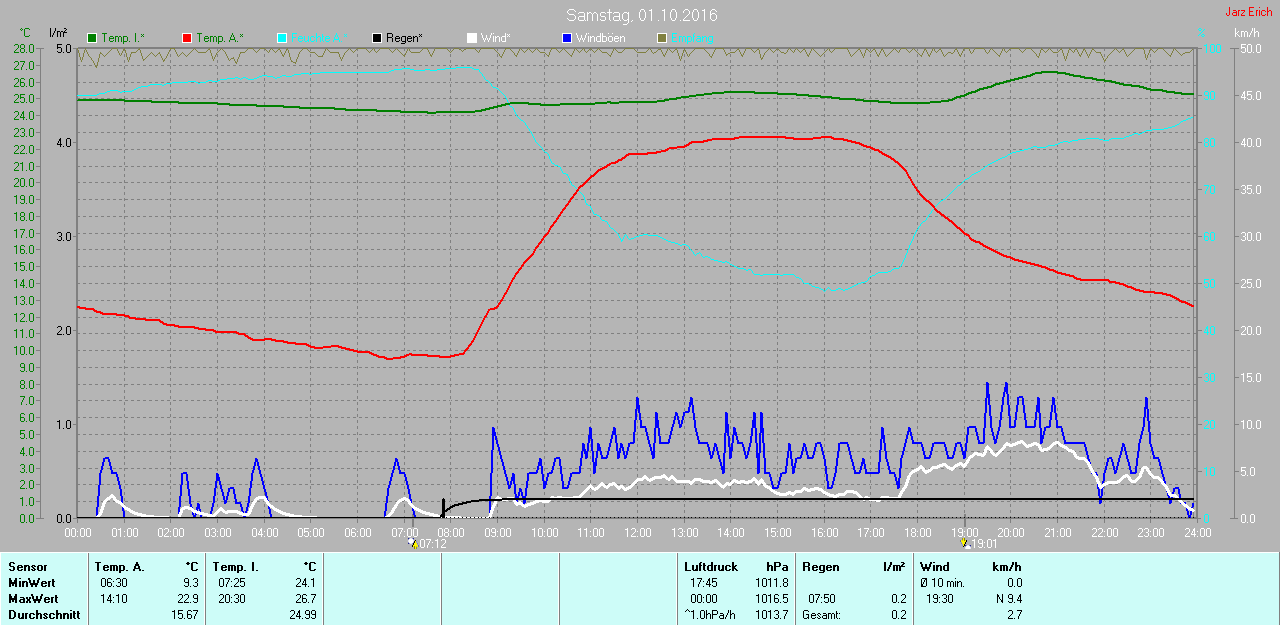Click the '17:45' pressure minimum time
Image resolution: width=1280 pixels, height=625 pixels.
(x=703, y=583)
